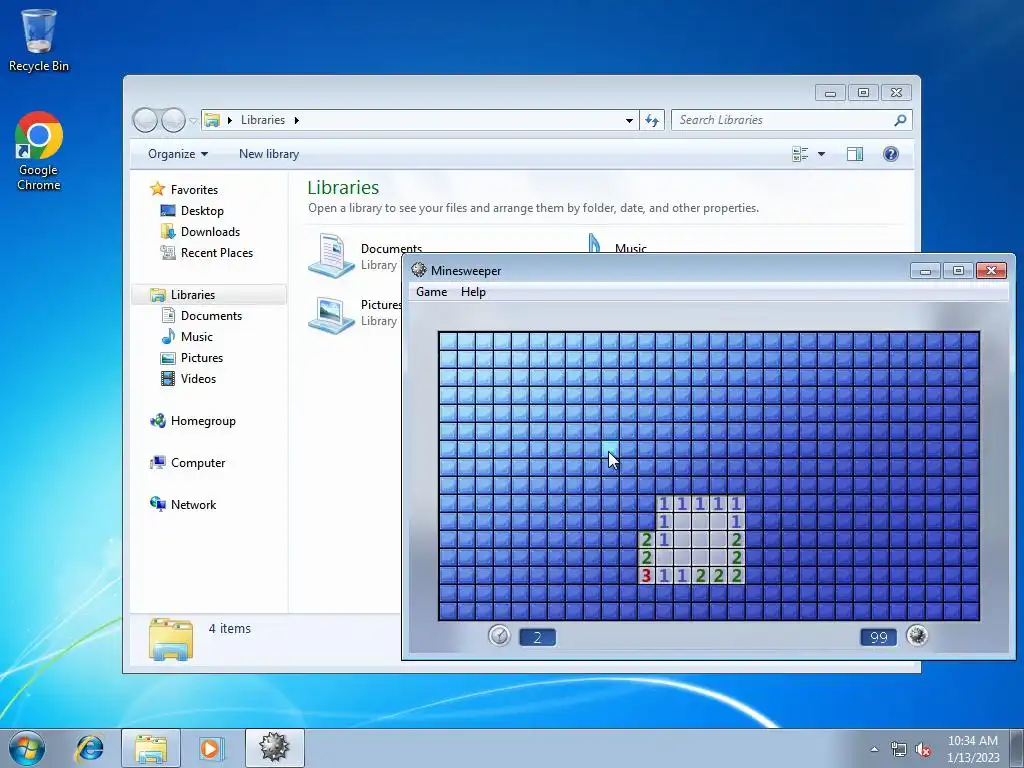The height and width of the screenshot is (768, 1024).
Task: Click the Windows Start orb
Action: pyautogui.click(x=26, y=748)
